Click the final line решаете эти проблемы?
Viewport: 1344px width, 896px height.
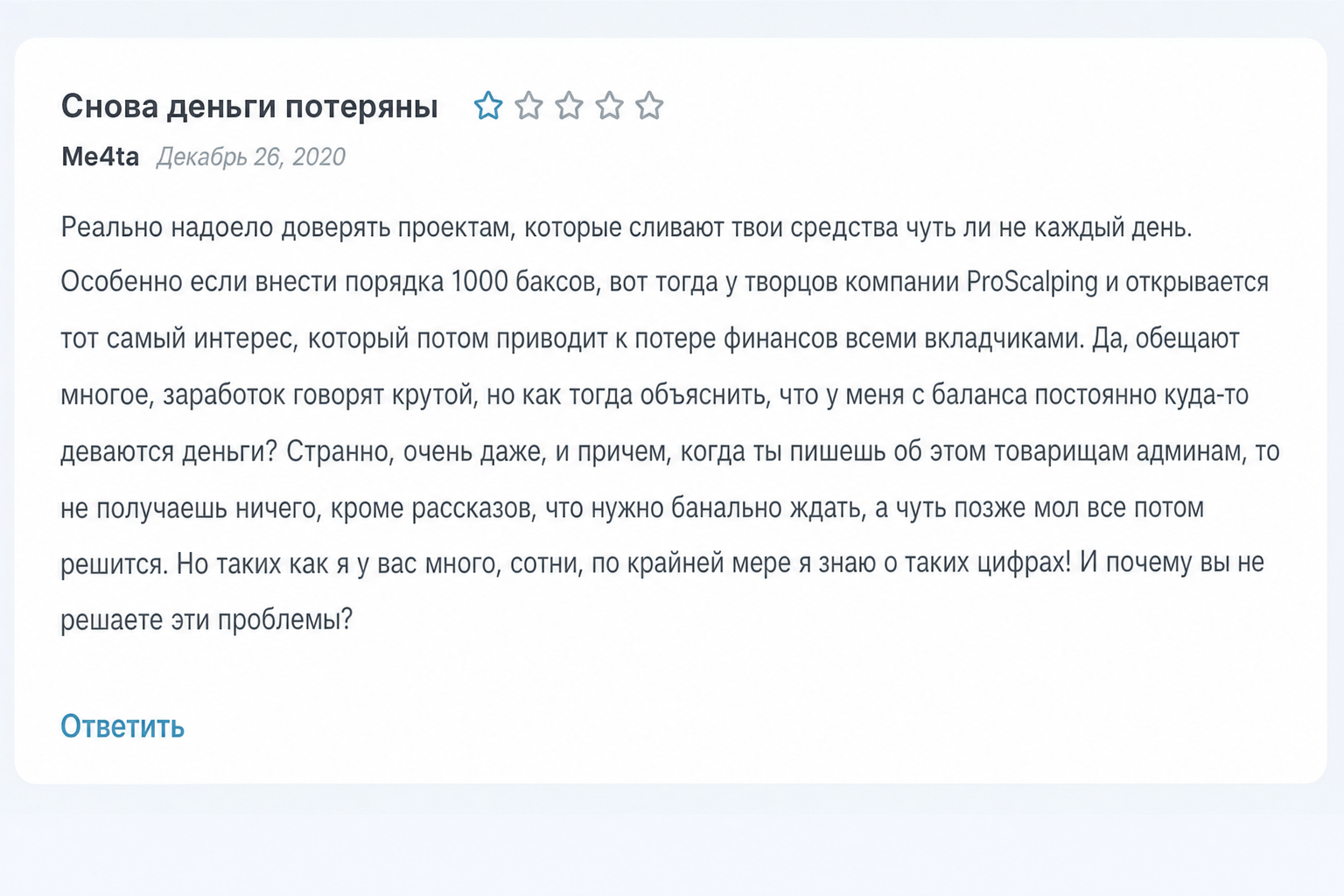click(x=206, y=619)
